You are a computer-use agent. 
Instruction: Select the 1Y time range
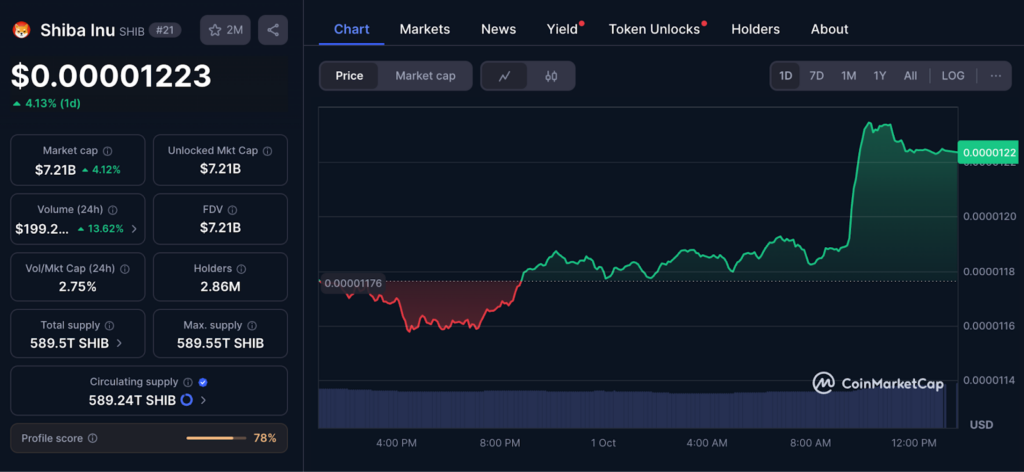(x=879, y=76)
